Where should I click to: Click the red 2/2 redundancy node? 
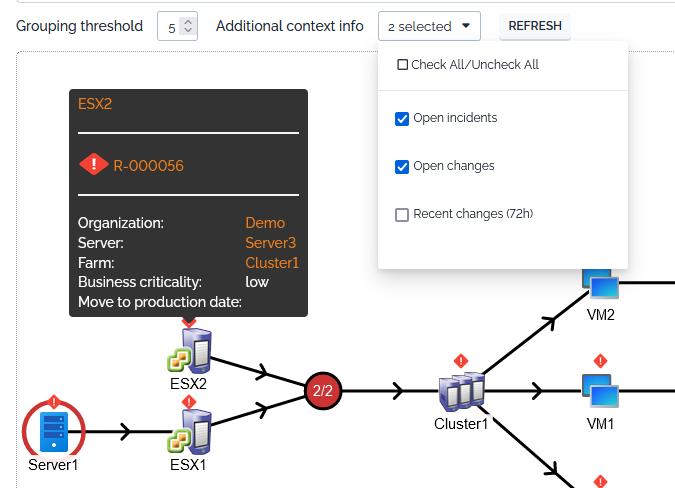click(x=323, y=391)
